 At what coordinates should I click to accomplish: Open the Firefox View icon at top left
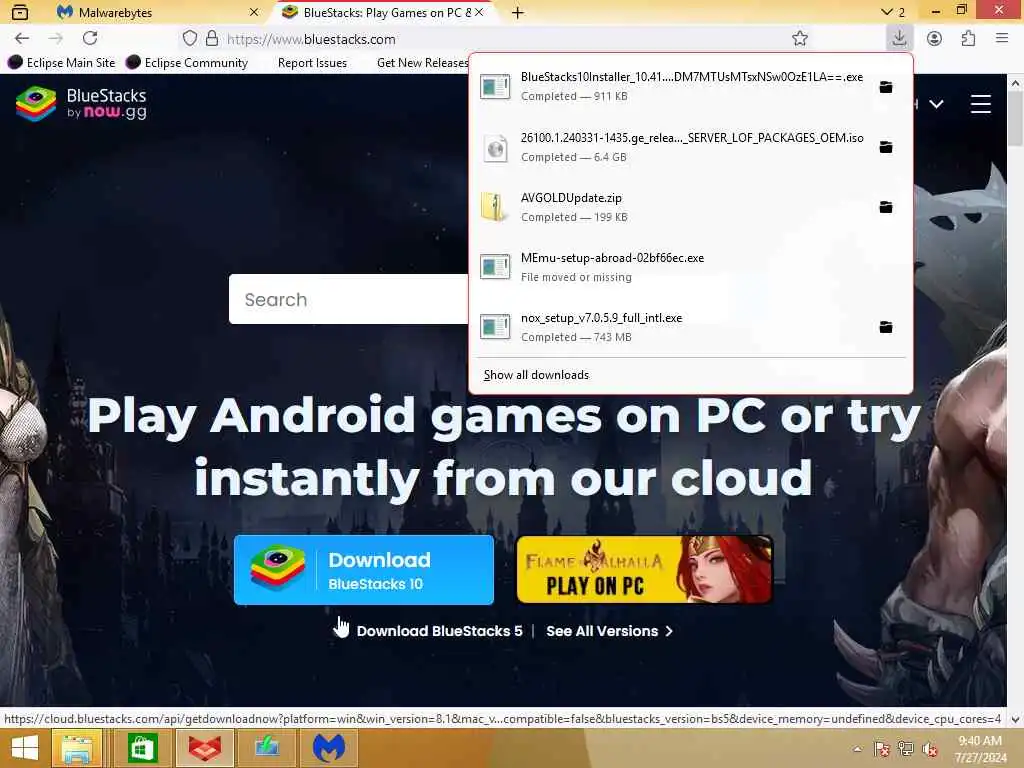(20, 12)
